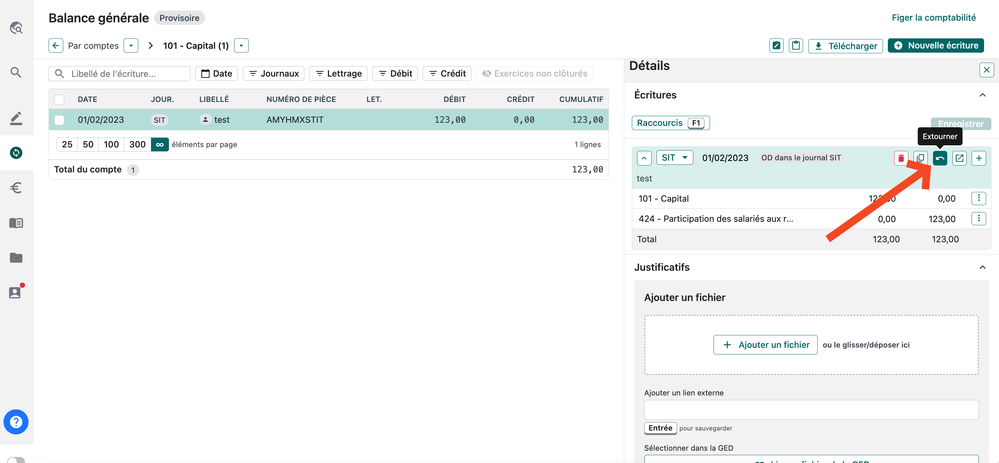
Task: Tick the select-all header checkbox
Action: [60, 99]
